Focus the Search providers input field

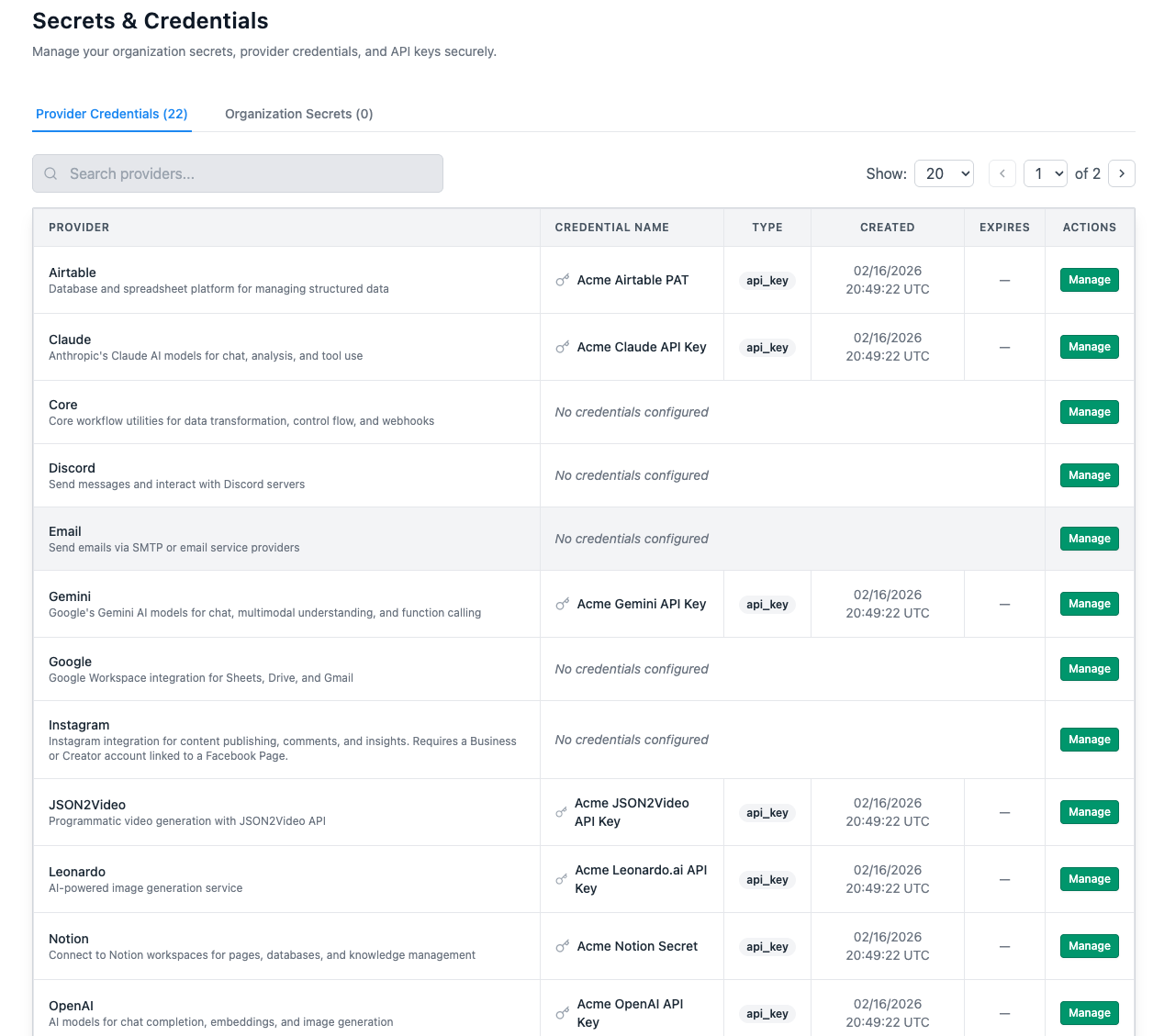coord(248,173)
